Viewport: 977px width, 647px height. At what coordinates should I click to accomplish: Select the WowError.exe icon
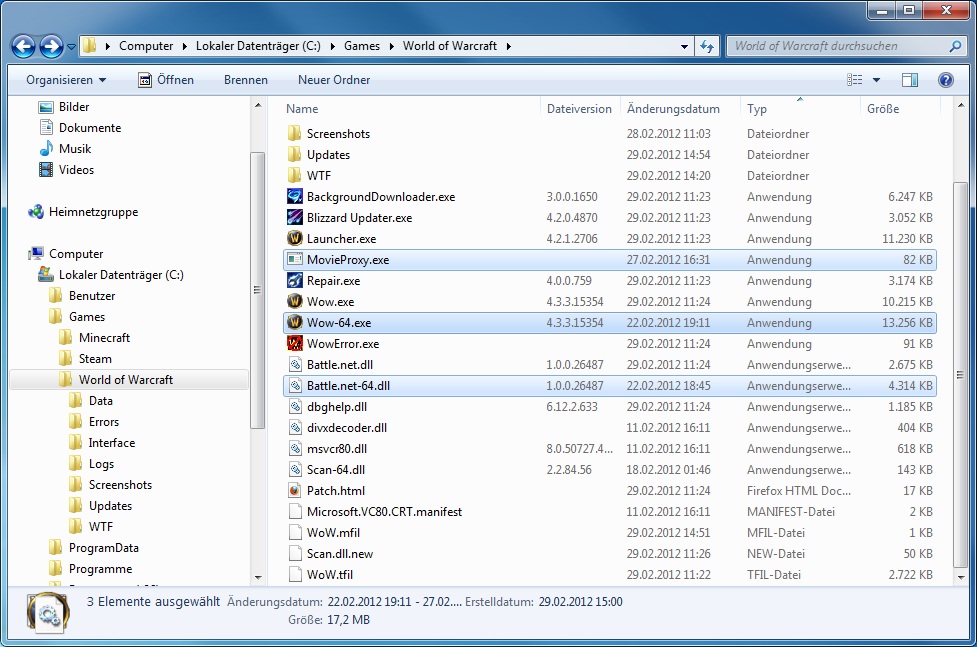coord(294,343)
